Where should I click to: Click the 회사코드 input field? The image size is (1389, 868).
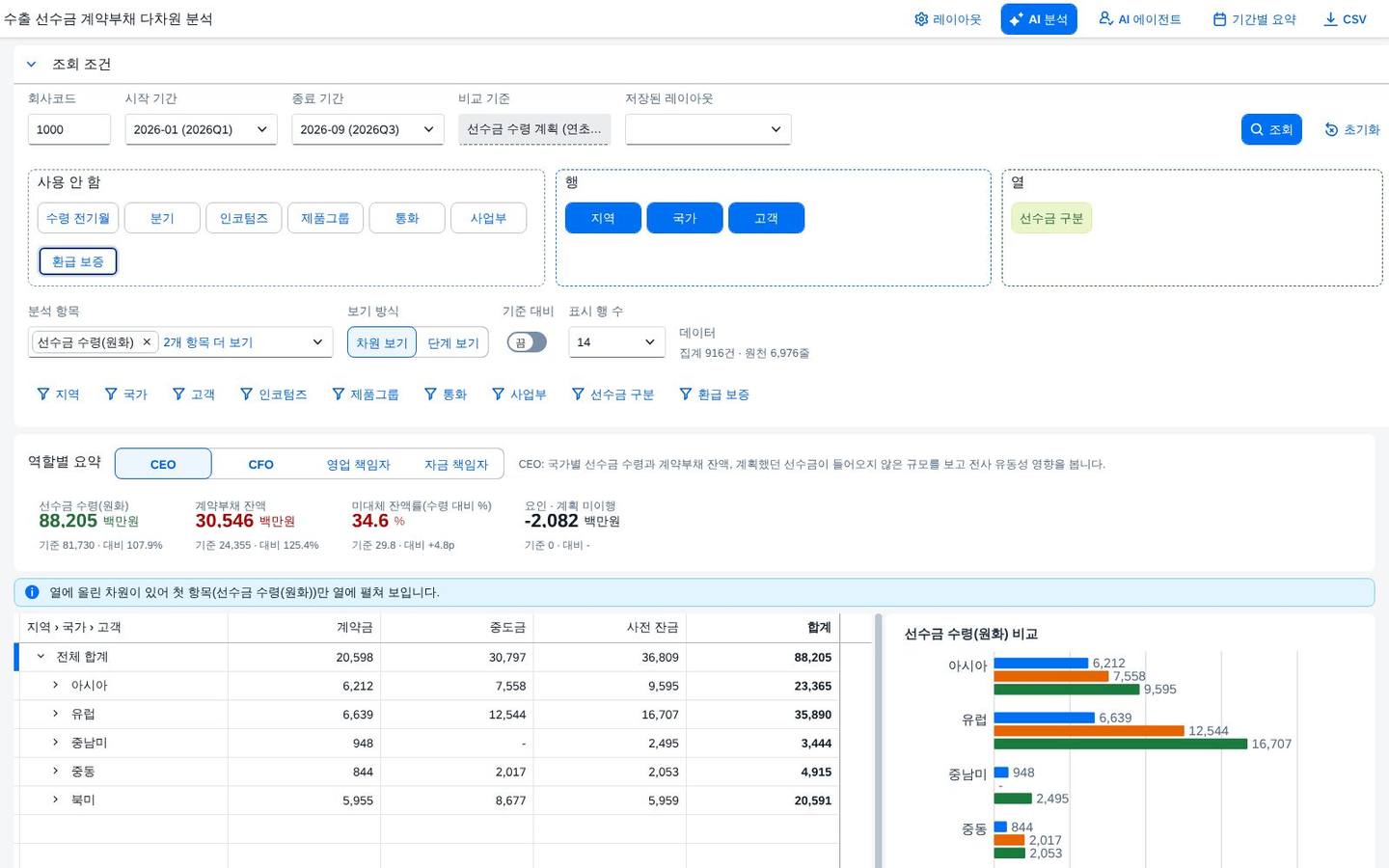pos(69,129)
